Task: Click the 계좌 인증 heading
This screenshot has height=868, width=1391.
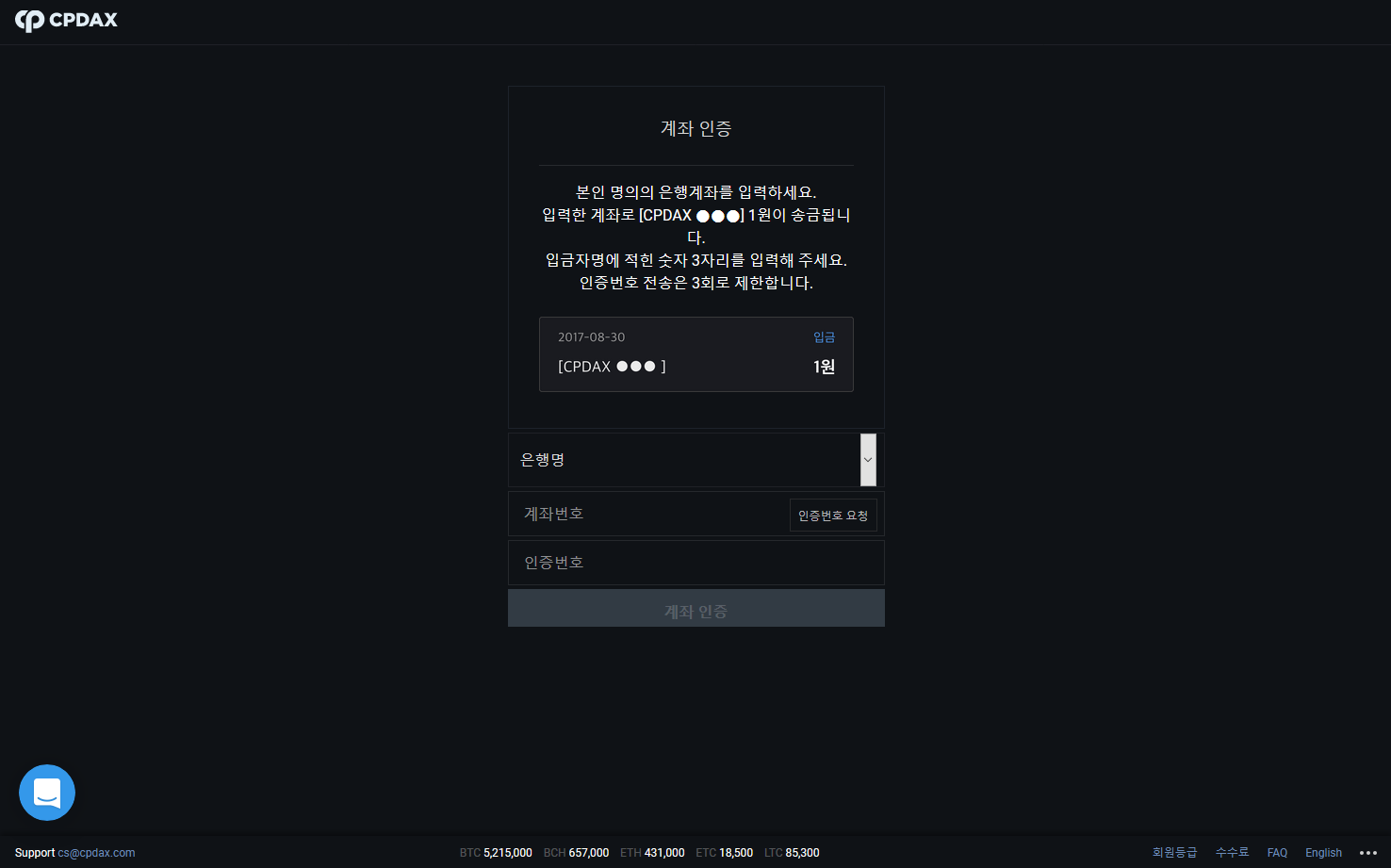Action: [x=696, y=128]
